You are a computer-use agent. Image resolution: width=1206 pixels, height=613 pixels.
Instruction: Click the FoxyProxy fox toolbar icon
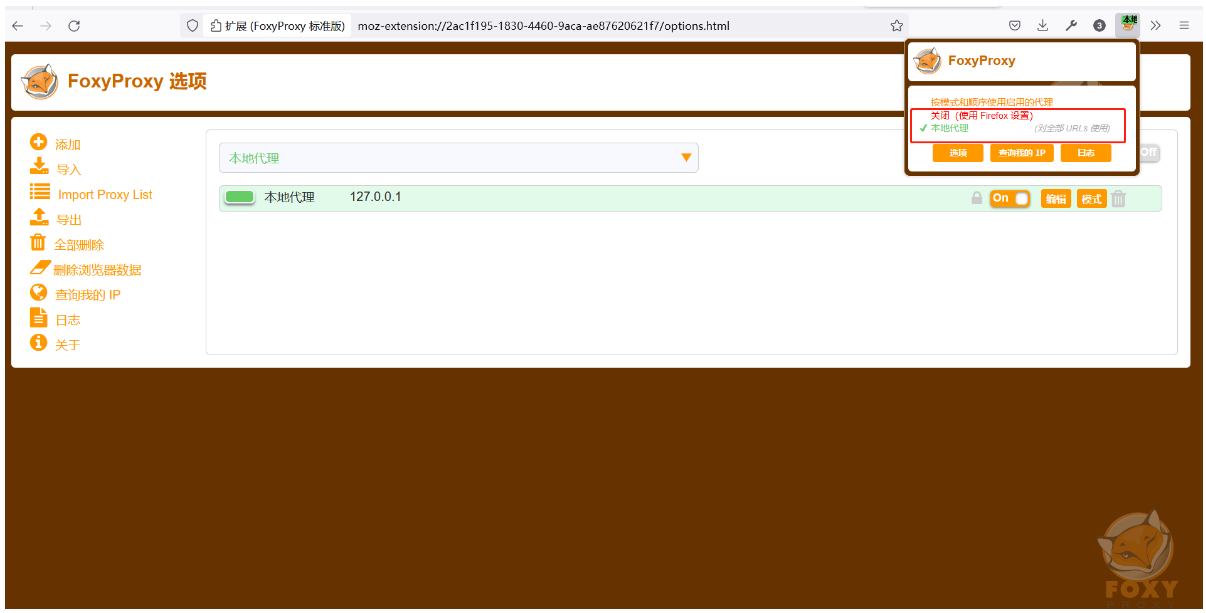(1128, 25)
